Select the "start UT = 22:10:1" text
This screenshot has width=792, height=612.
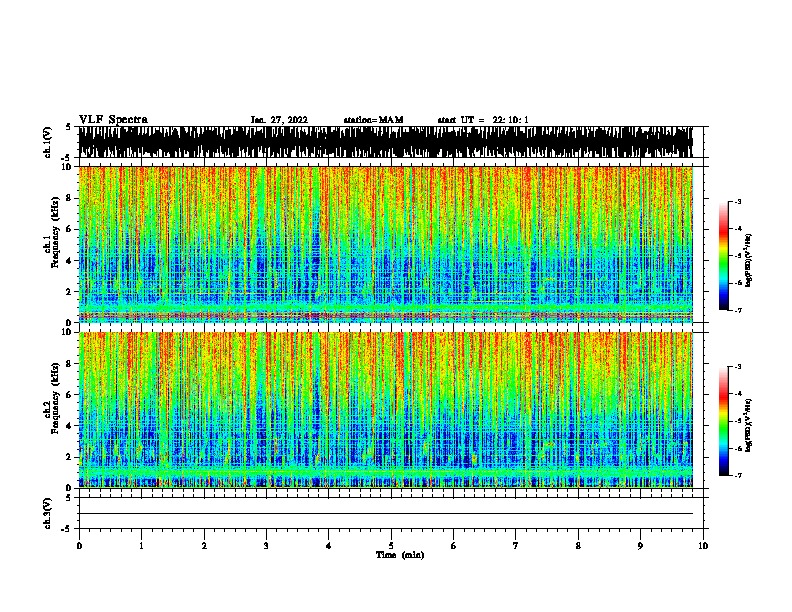click(483, 120)
